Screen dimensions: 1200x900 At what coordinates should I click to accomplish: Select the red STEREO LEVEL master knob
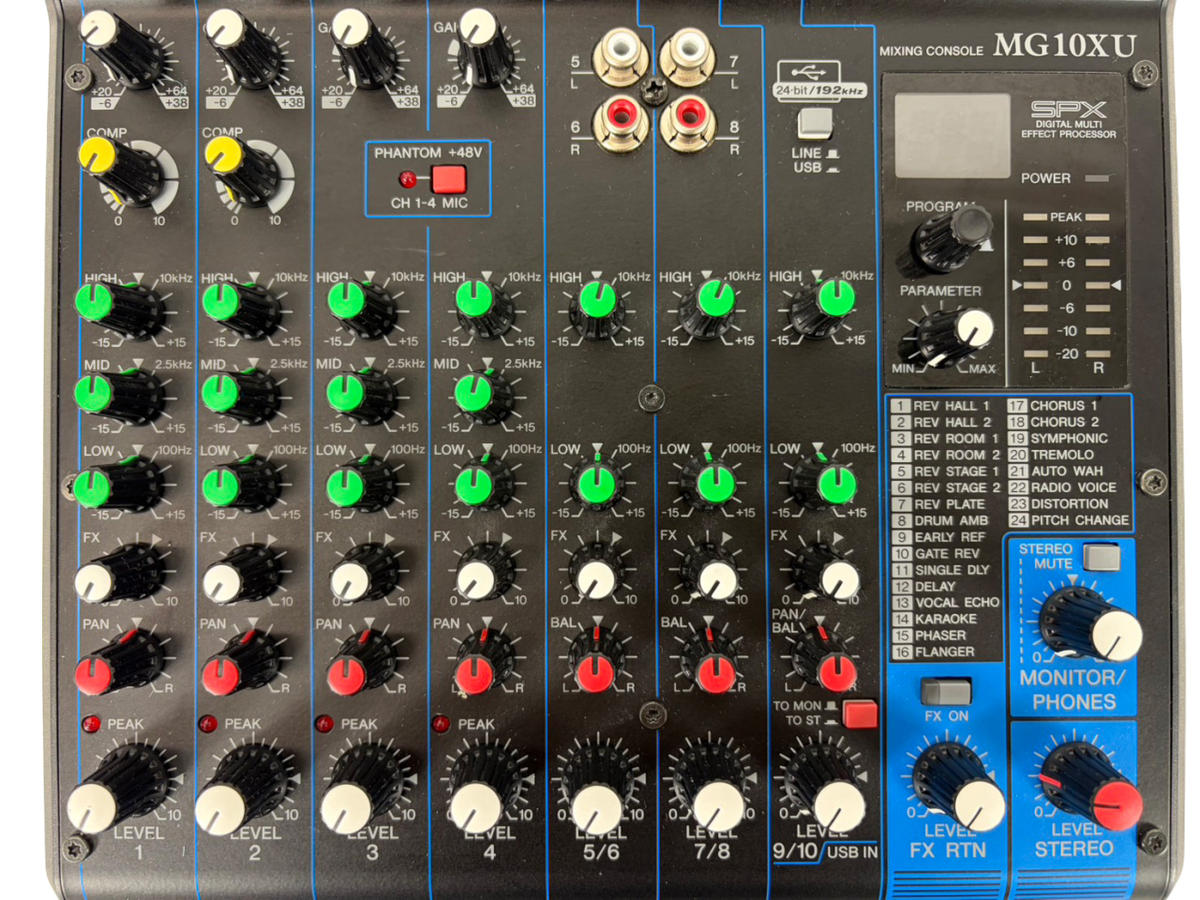[1090, 786]
